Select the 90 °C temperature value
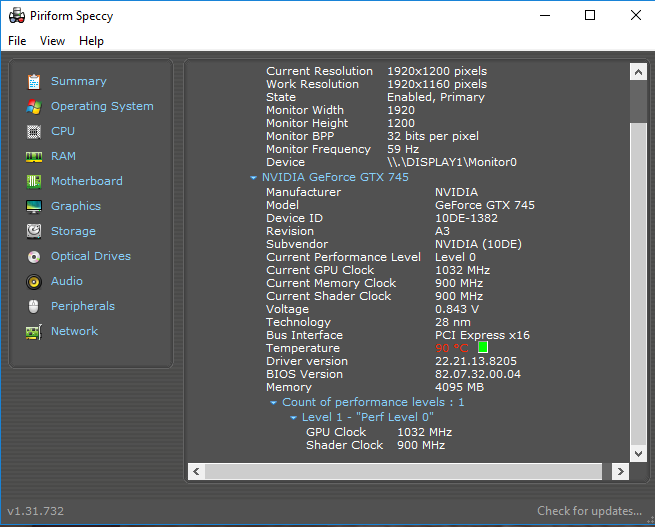 pos(452,348)
